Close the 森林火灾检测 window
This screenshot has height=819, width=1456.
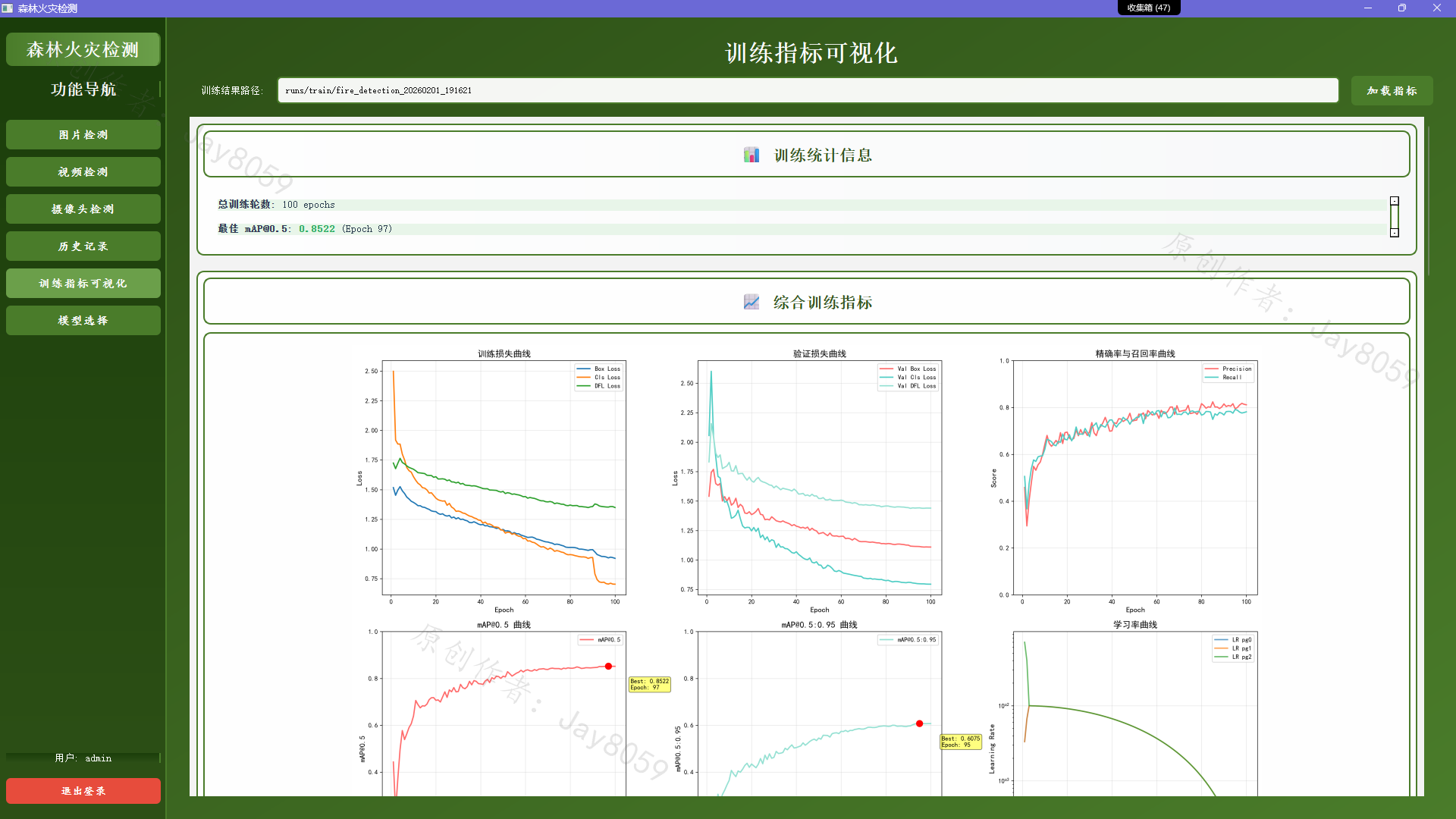click(1437, 8)
